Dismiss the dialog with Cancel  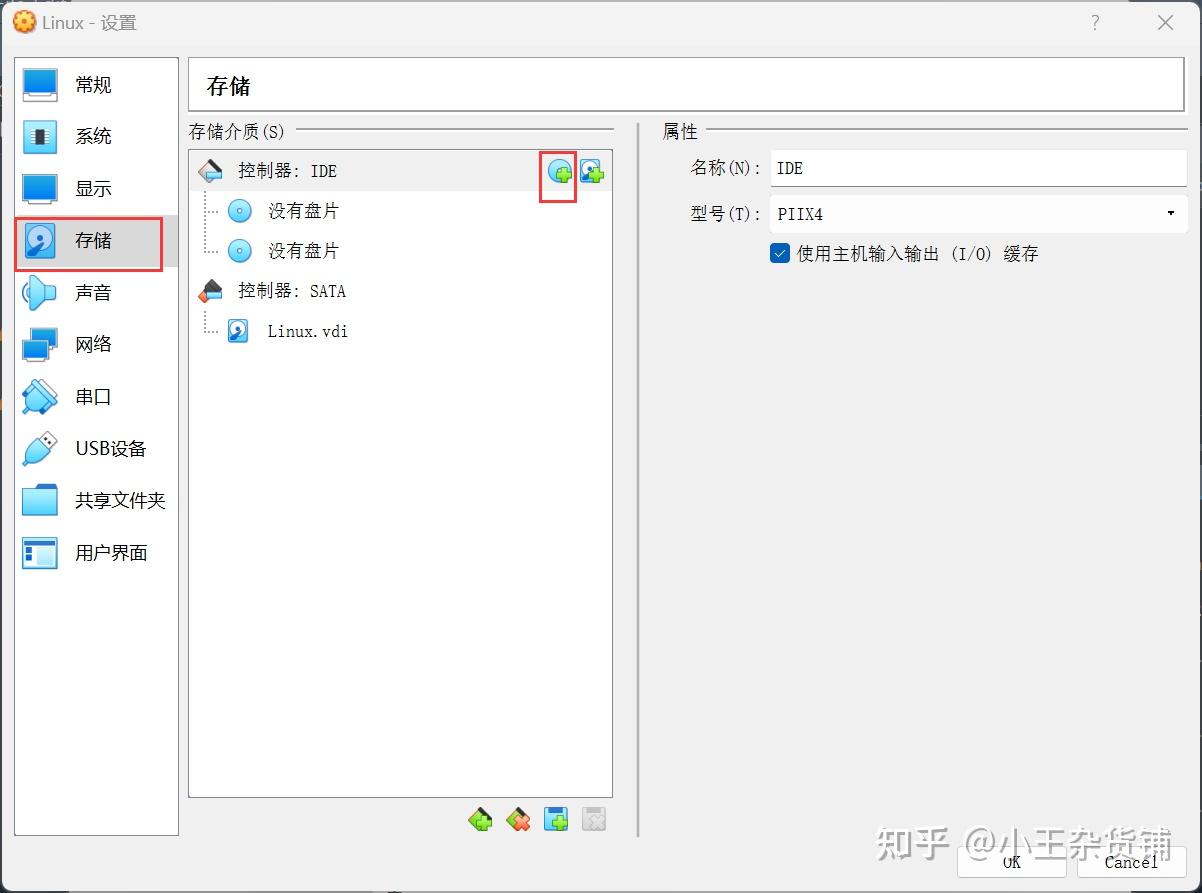click(1130, 862)
